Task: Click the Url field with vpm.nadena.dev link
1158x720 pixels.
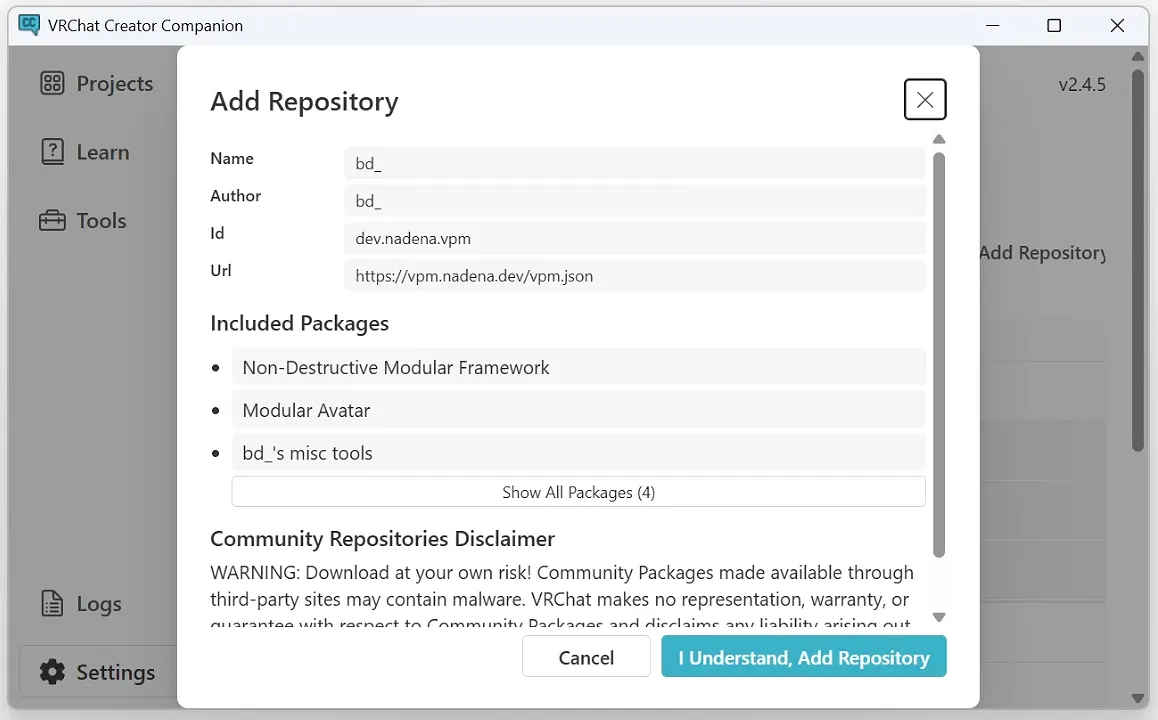Action: click(634, 275)
